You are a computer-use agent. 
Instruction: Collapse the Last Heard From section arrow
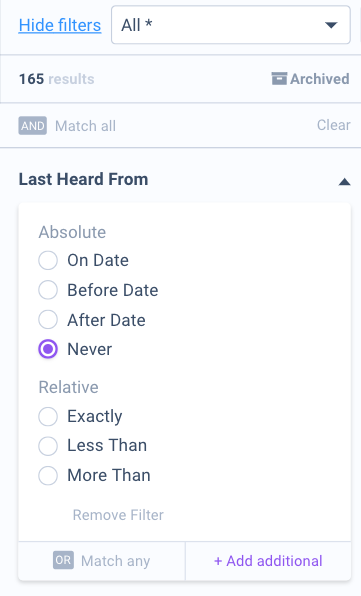click(x=344, y=182)
